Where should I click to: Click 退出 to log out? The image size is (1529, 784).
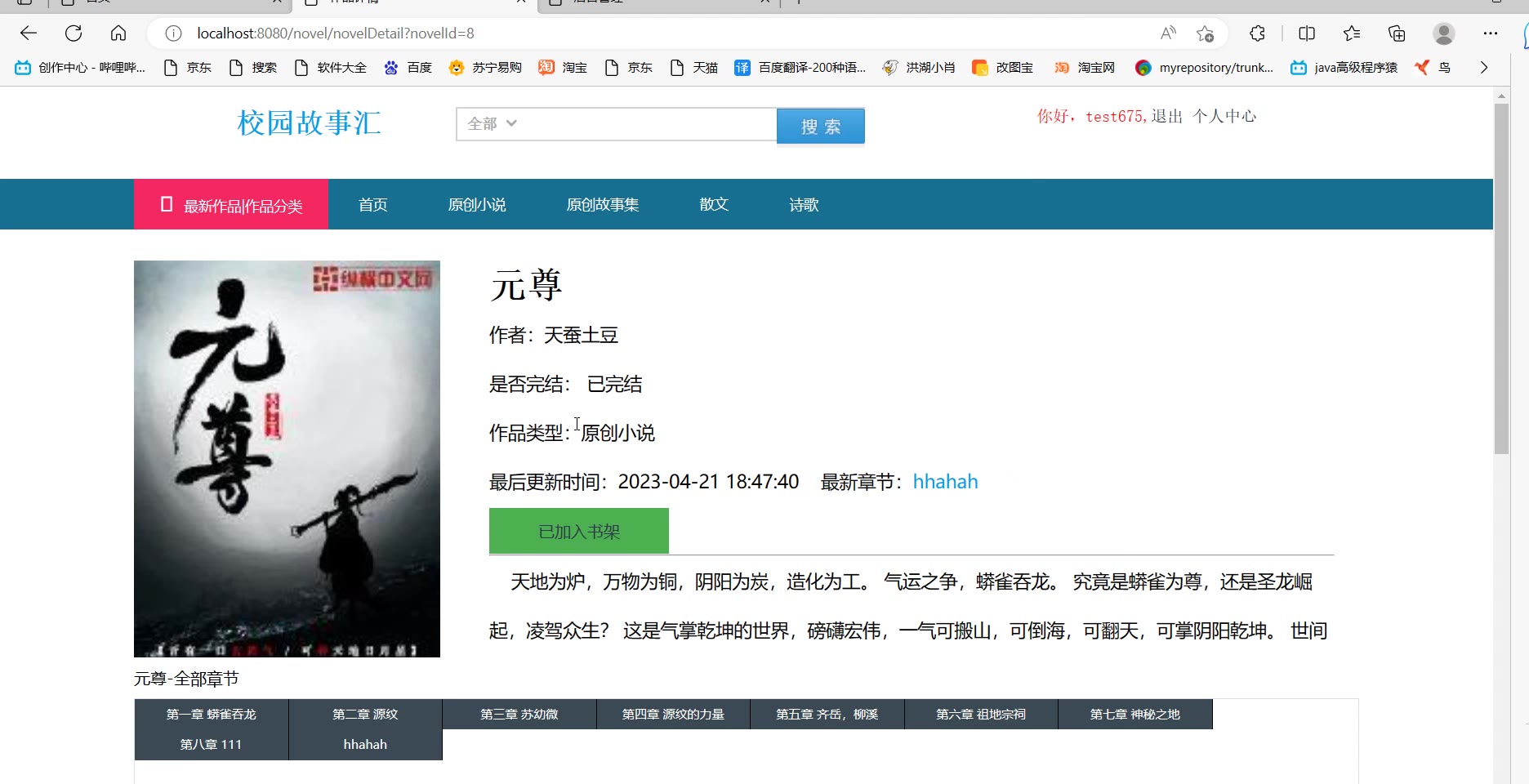[x=1167, y=116]
